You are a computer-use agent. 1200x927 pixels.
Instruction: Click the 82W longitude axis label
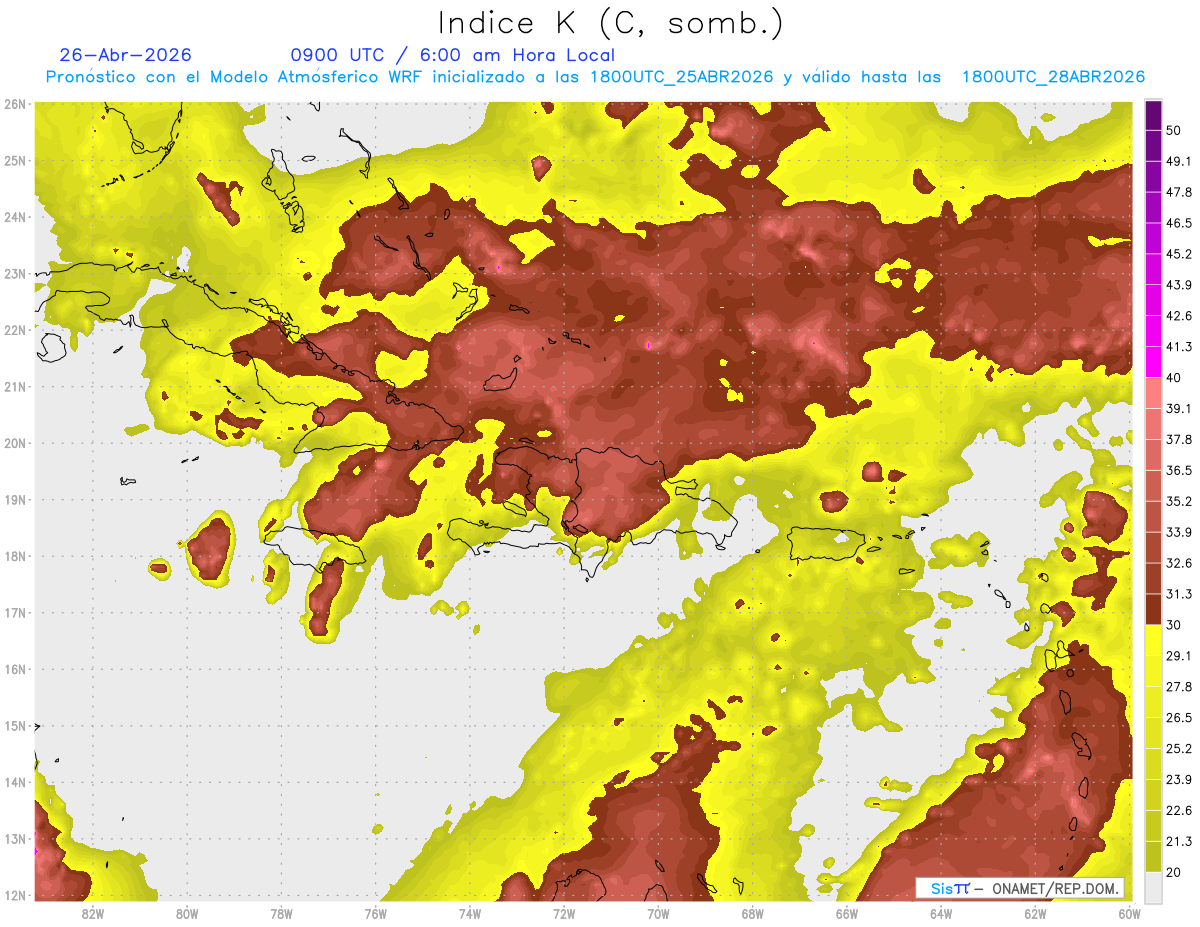pos(93,912)
